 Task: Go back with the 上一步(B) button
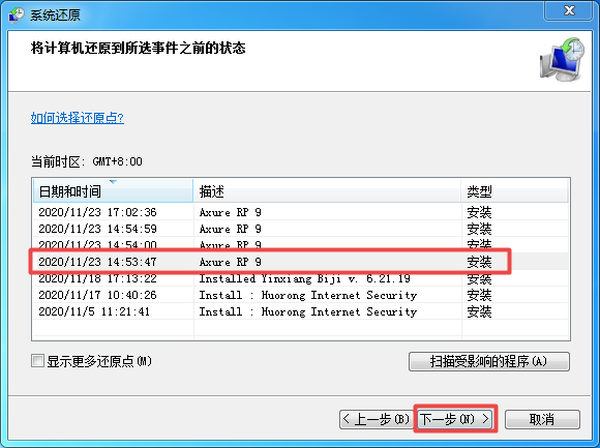375,419
